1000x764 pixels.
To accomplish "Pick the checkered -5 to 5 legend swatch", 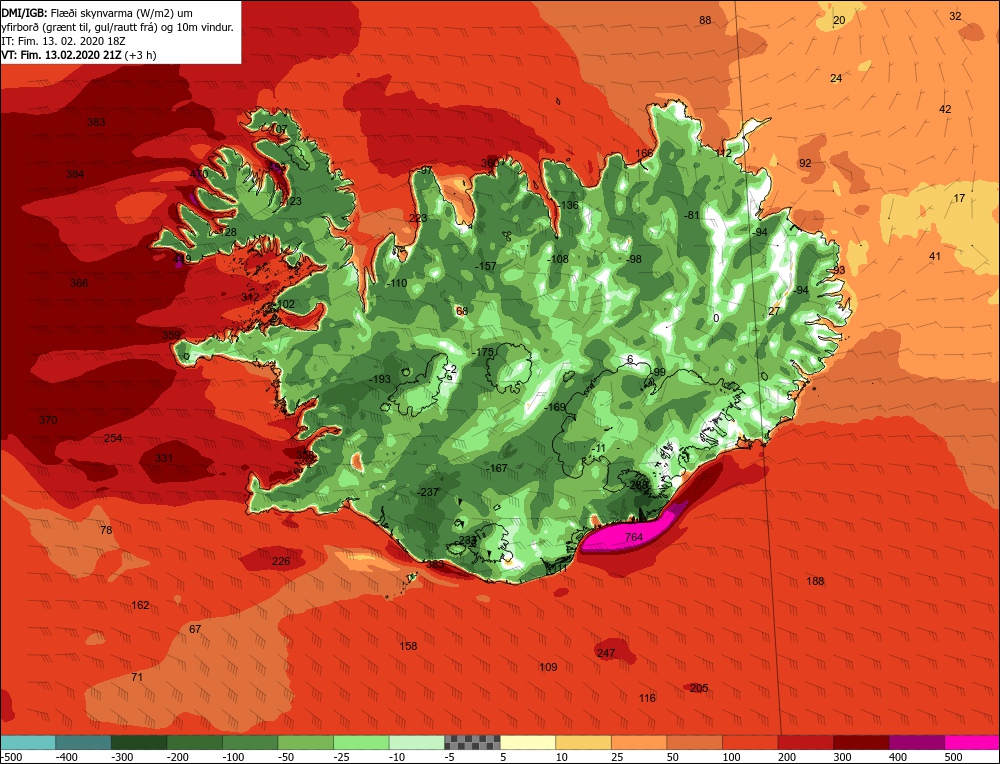I will point(473,742).
